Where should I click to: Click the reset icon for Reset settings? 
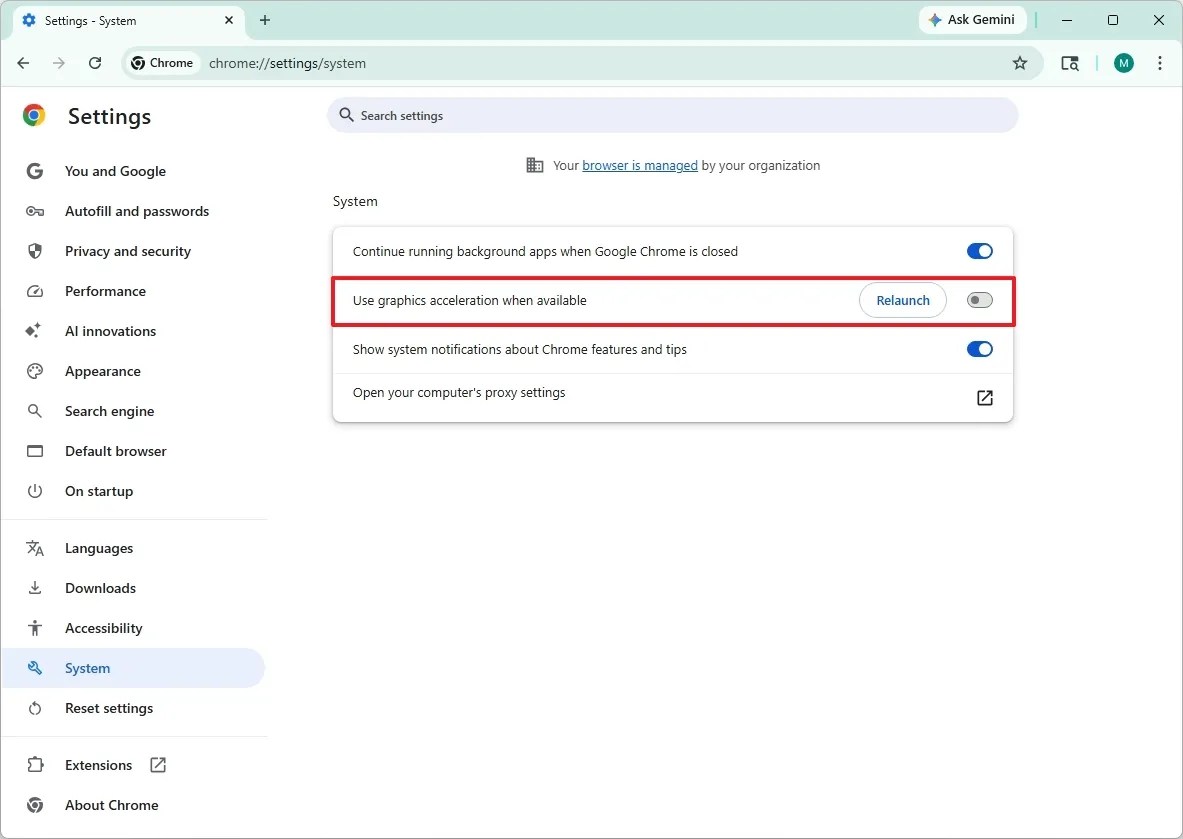35,708
